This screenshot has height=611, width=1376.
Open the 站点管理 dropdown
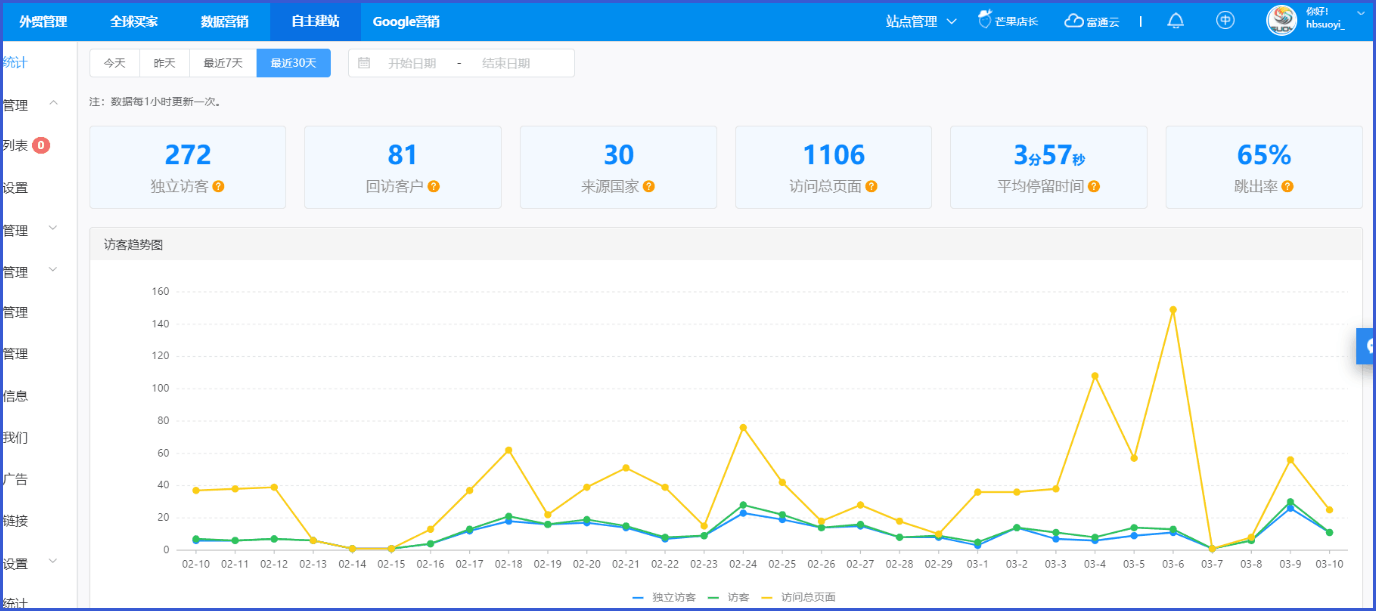921,21
